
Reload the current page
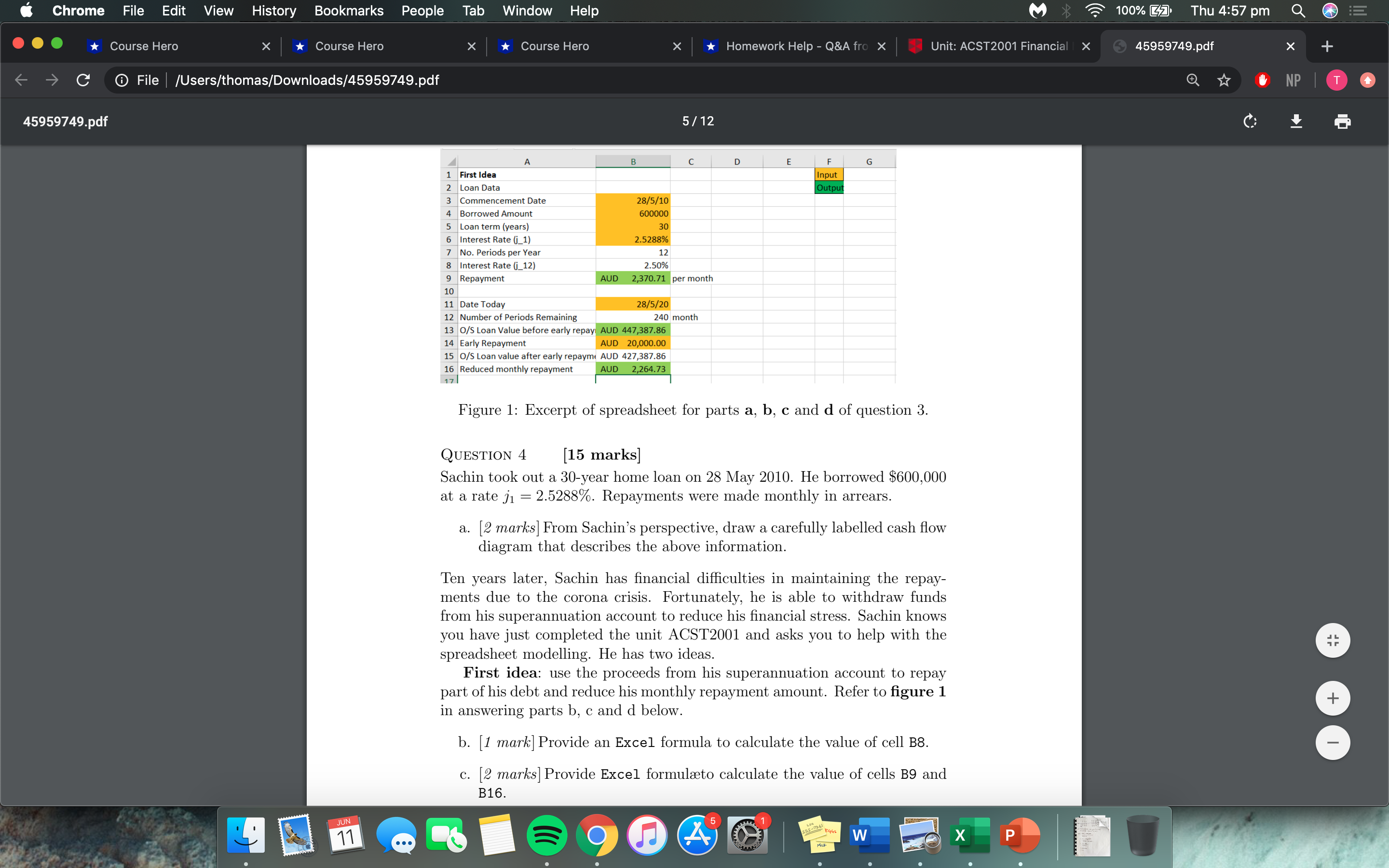(x=82, y=80)
